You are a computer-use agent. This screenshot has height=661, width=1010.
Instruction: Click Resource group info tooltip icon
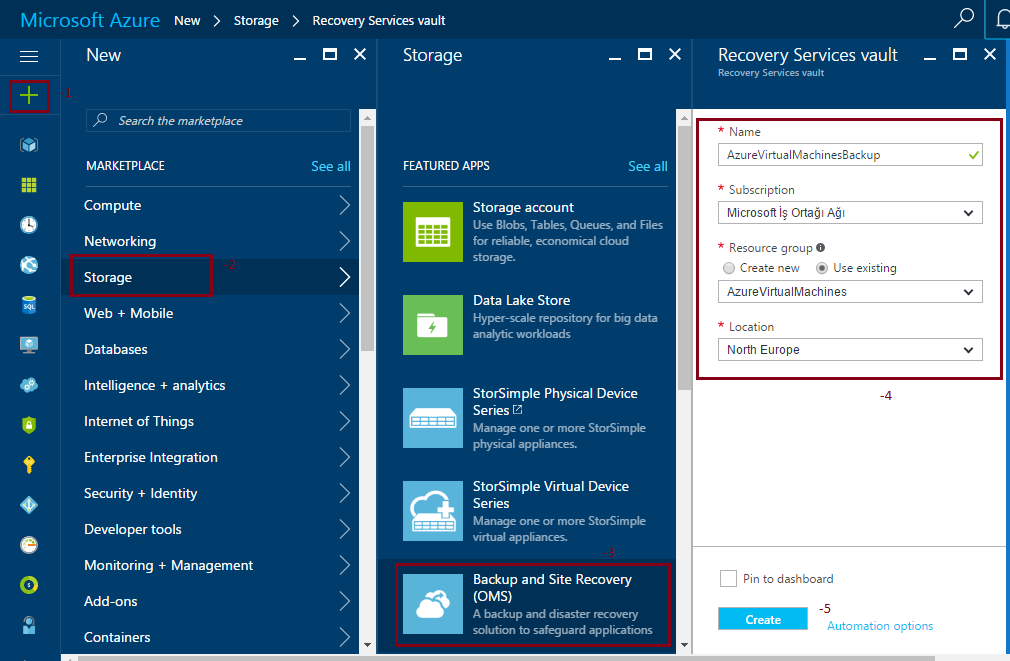pyautogui.click(x=820, y=248)
